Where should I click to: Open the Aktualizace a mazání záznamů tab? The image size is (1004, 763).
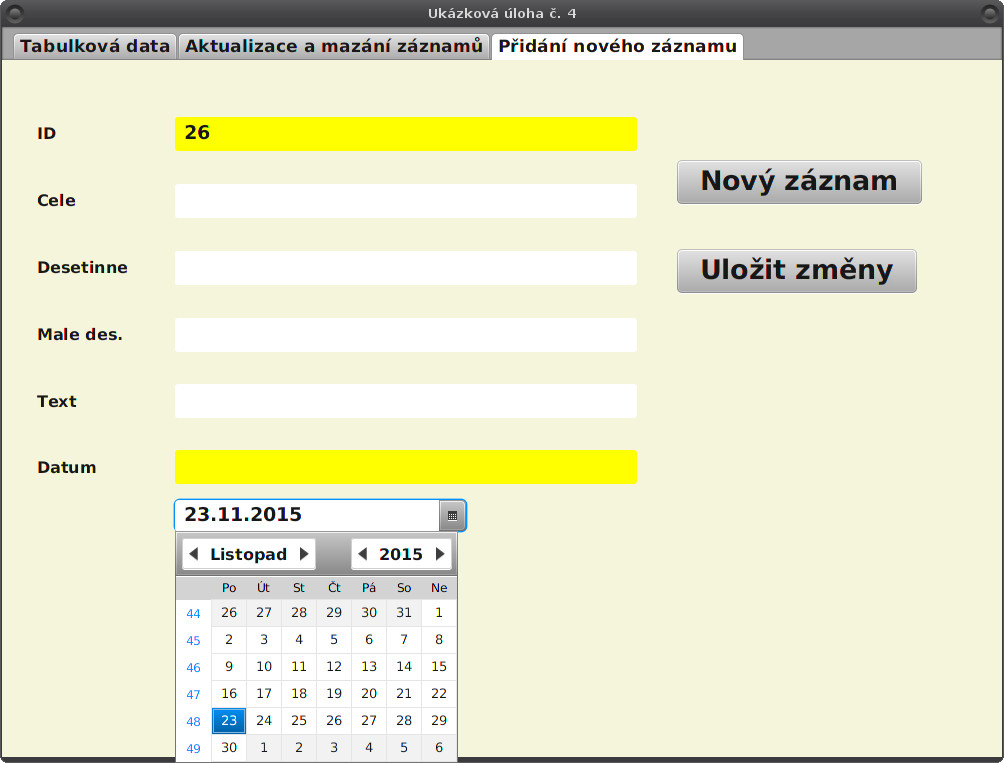[x=333, y=45]
